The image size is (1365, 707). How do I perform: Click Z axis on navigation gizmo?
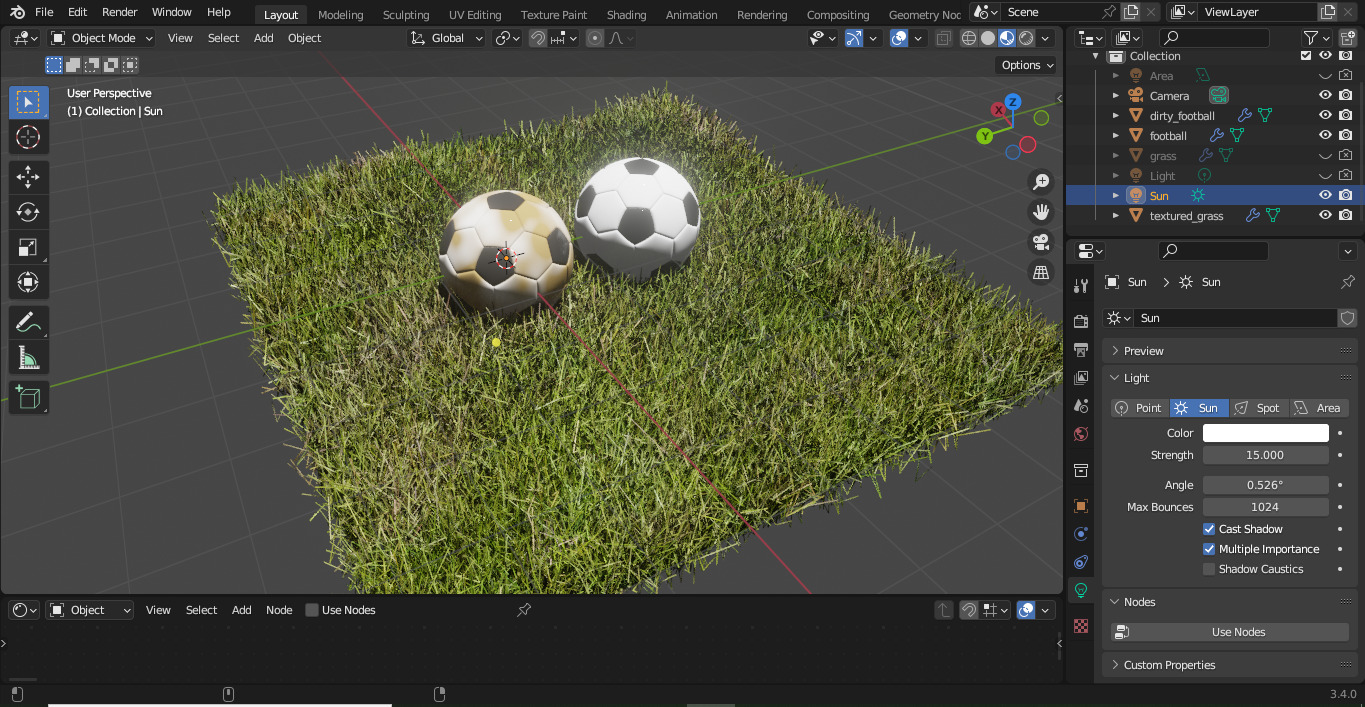(x=1012, y=102)
